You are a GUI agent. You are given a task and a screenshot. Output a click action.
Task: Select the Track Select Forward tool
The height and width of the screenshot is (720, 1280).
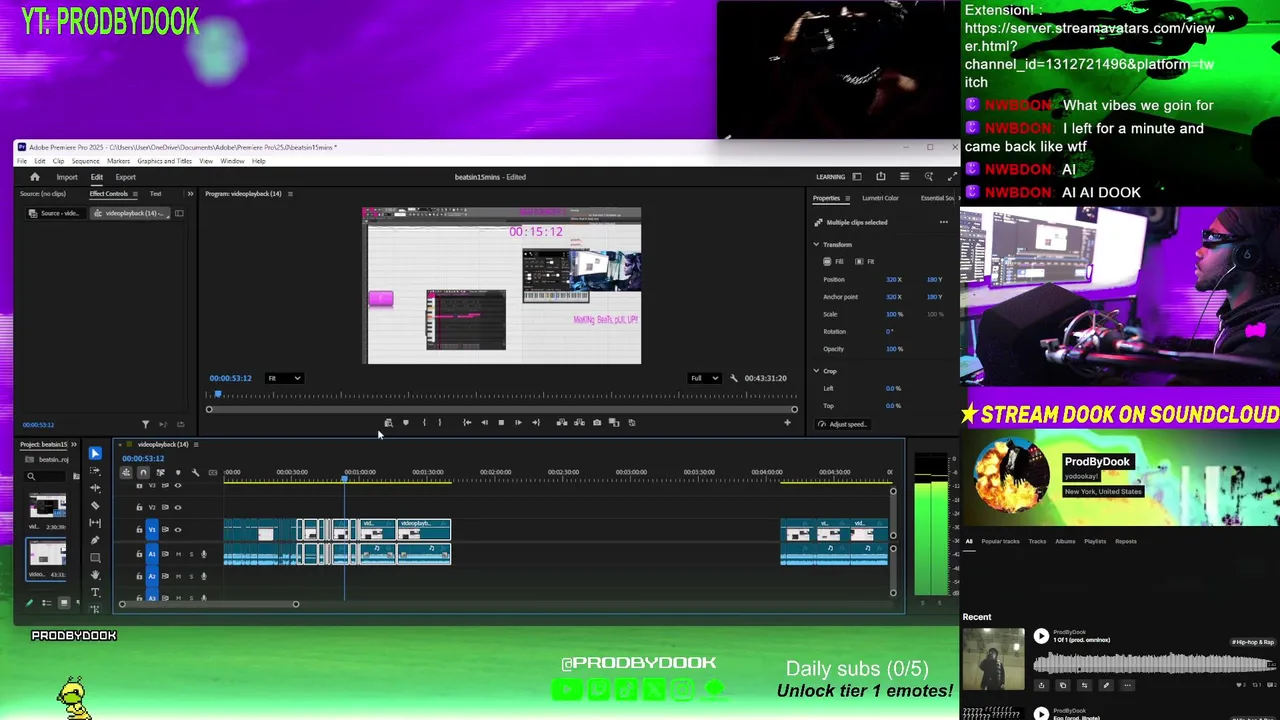[x=95, y=471]
